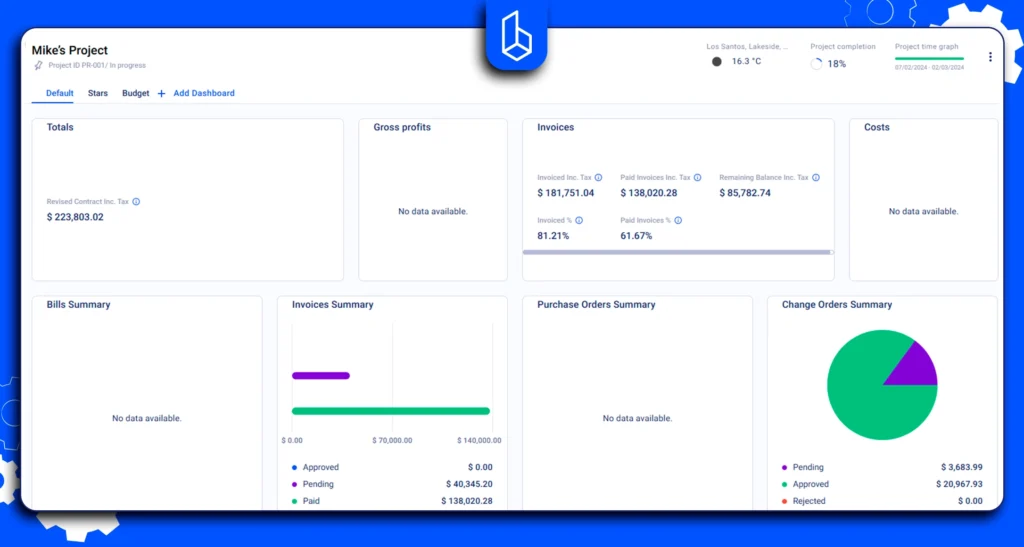This screenshot has width=1024, height=547.
Task: Click info icon next to Paid Invoices Inc. Tax
Action: point(697,178)
